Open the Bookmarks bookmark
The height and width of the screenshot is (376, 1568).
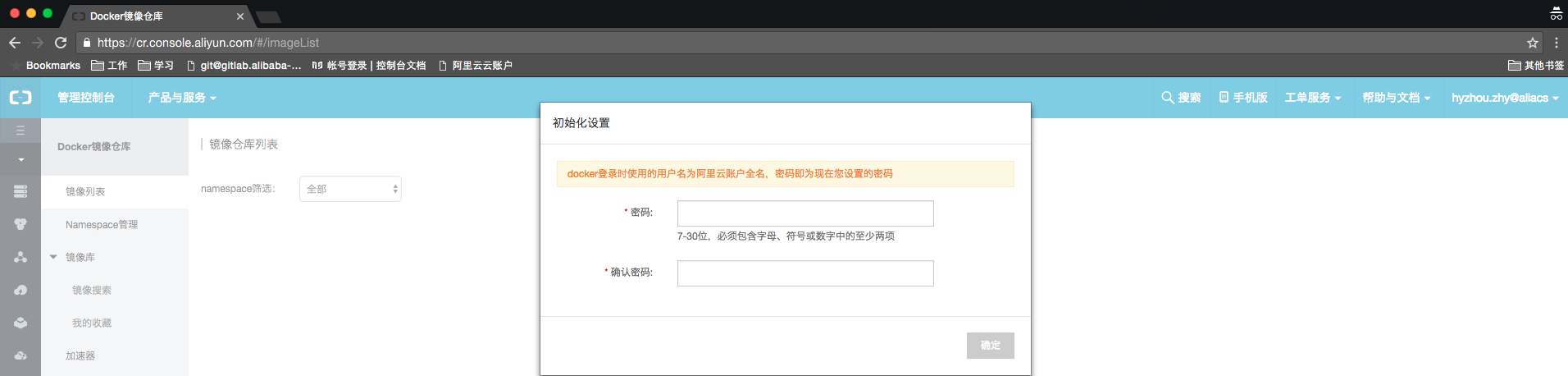[46, 66]
